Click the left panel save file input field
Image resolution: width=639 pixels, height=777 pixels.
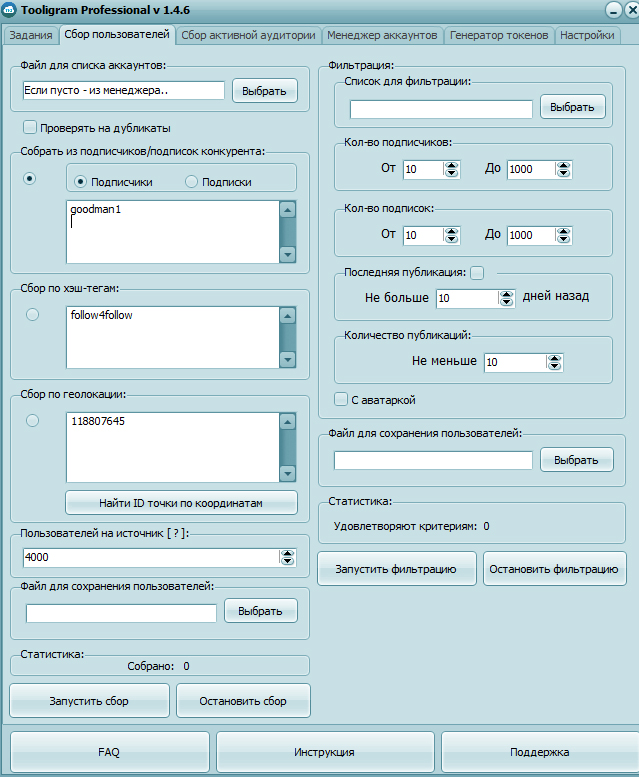tap(121, 613)
